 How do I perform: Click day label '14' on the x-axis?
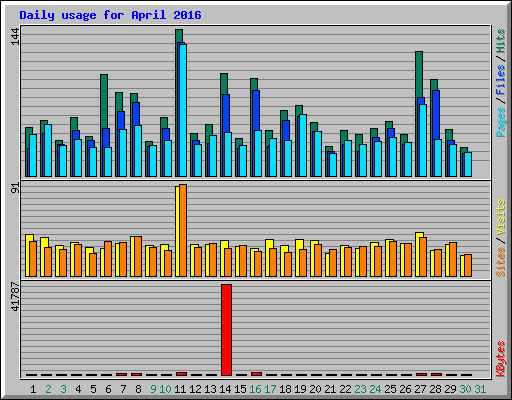tap(225, 389)
